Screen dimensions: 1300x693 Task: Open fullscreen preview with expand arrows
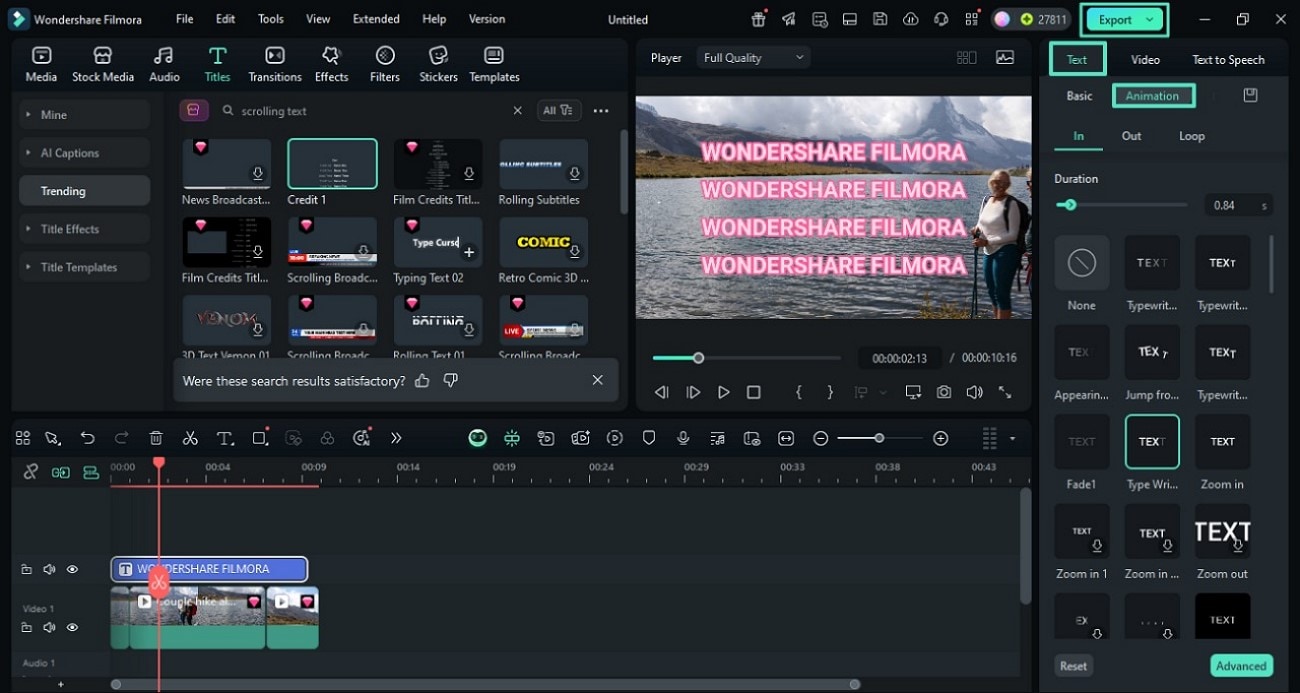pos(1005,393)
